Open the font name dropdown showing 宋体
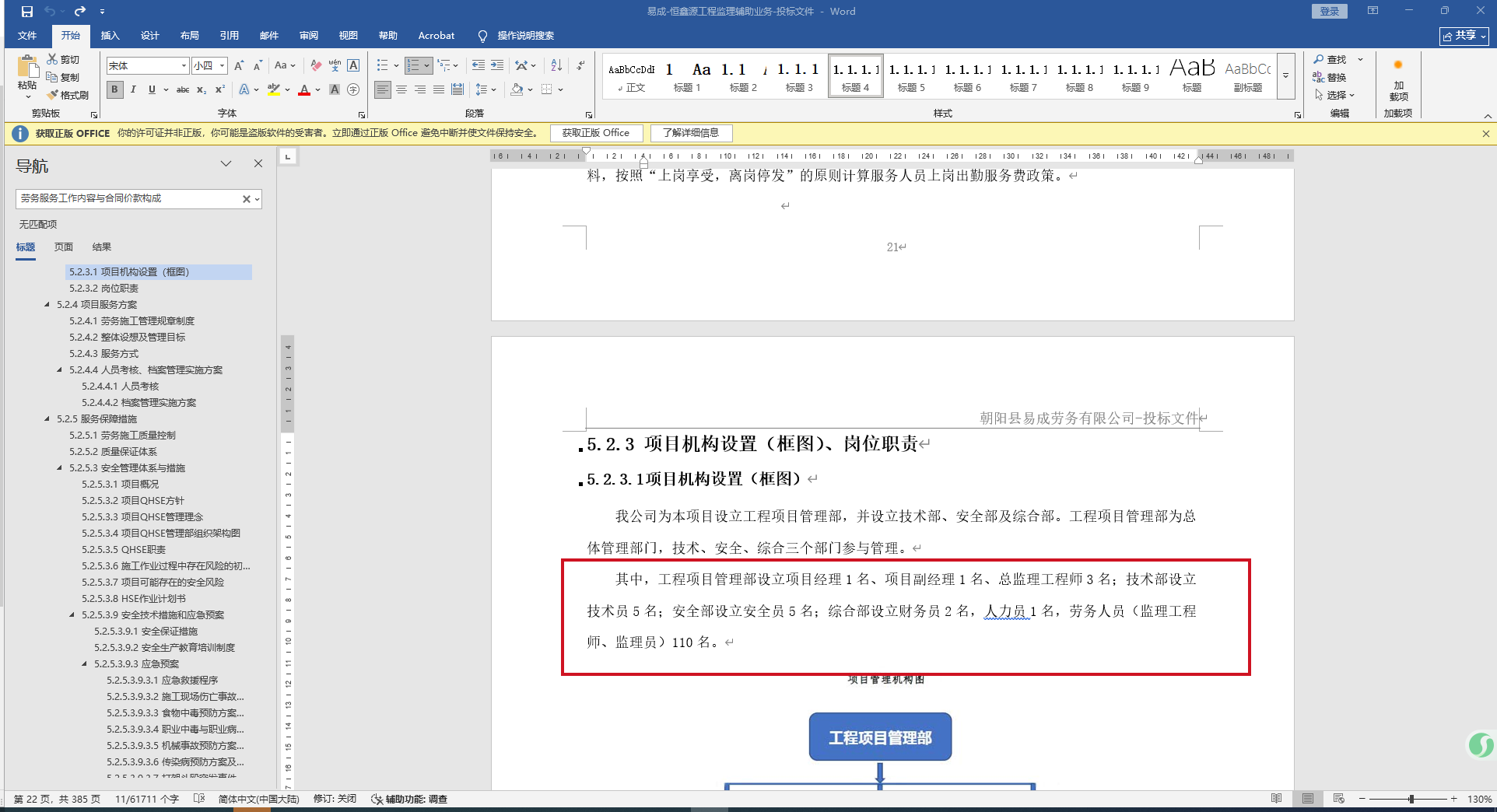 [184, 66]
